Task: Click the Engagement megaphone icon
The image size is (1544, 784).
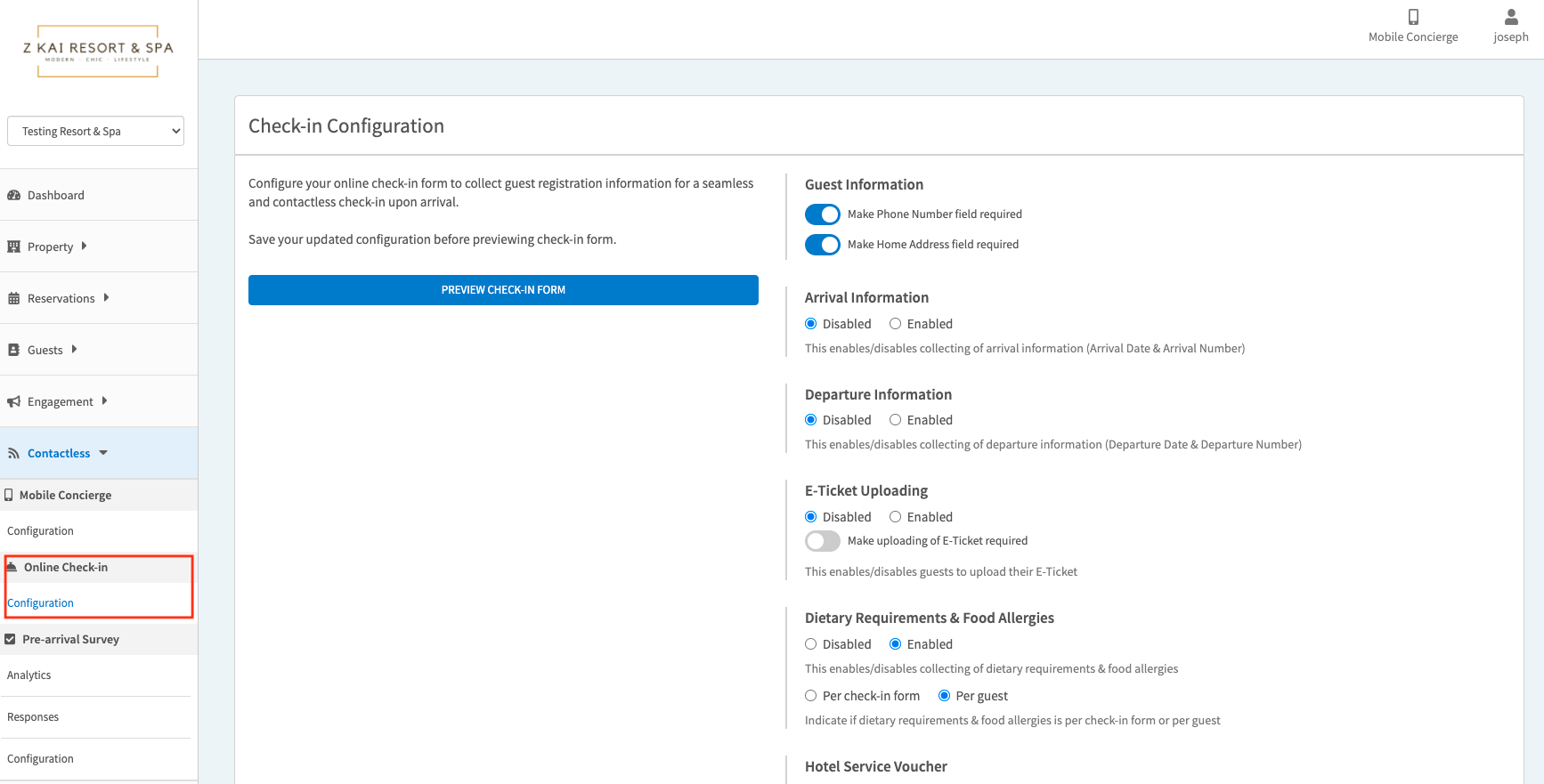Action: (x=13, y=402)
